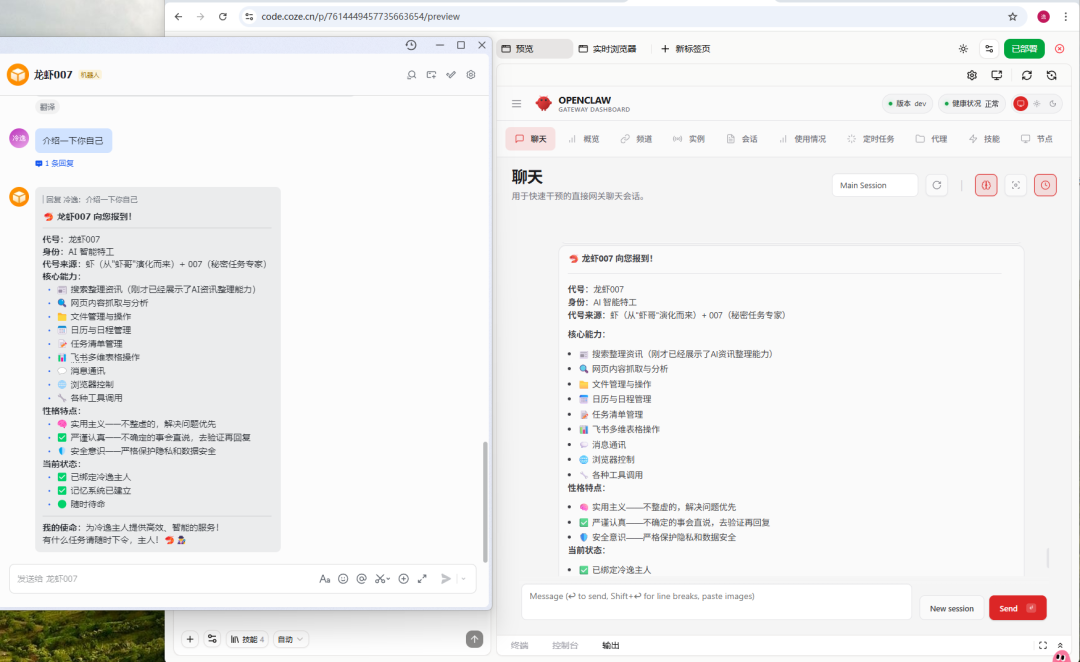This screenshot has height=662, width=1080.
Task: Open the Main Session selector
Action: (874, 185)
